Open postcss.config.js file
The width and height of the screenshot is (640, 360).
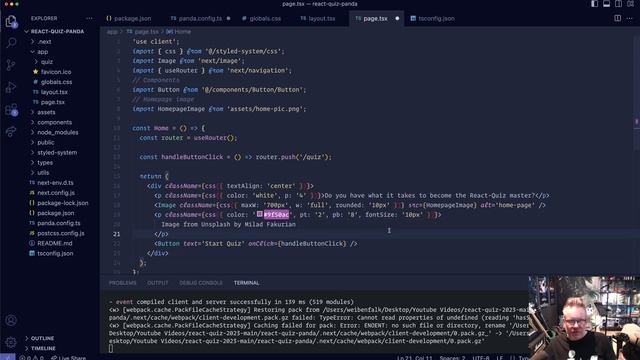(60, 233)
